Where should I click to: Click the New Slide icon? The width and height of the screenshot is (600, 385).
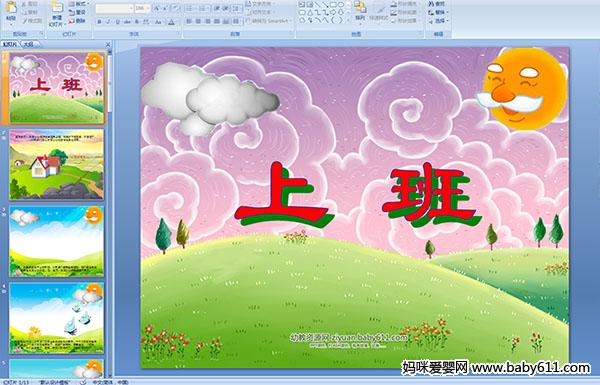(57, 8)
